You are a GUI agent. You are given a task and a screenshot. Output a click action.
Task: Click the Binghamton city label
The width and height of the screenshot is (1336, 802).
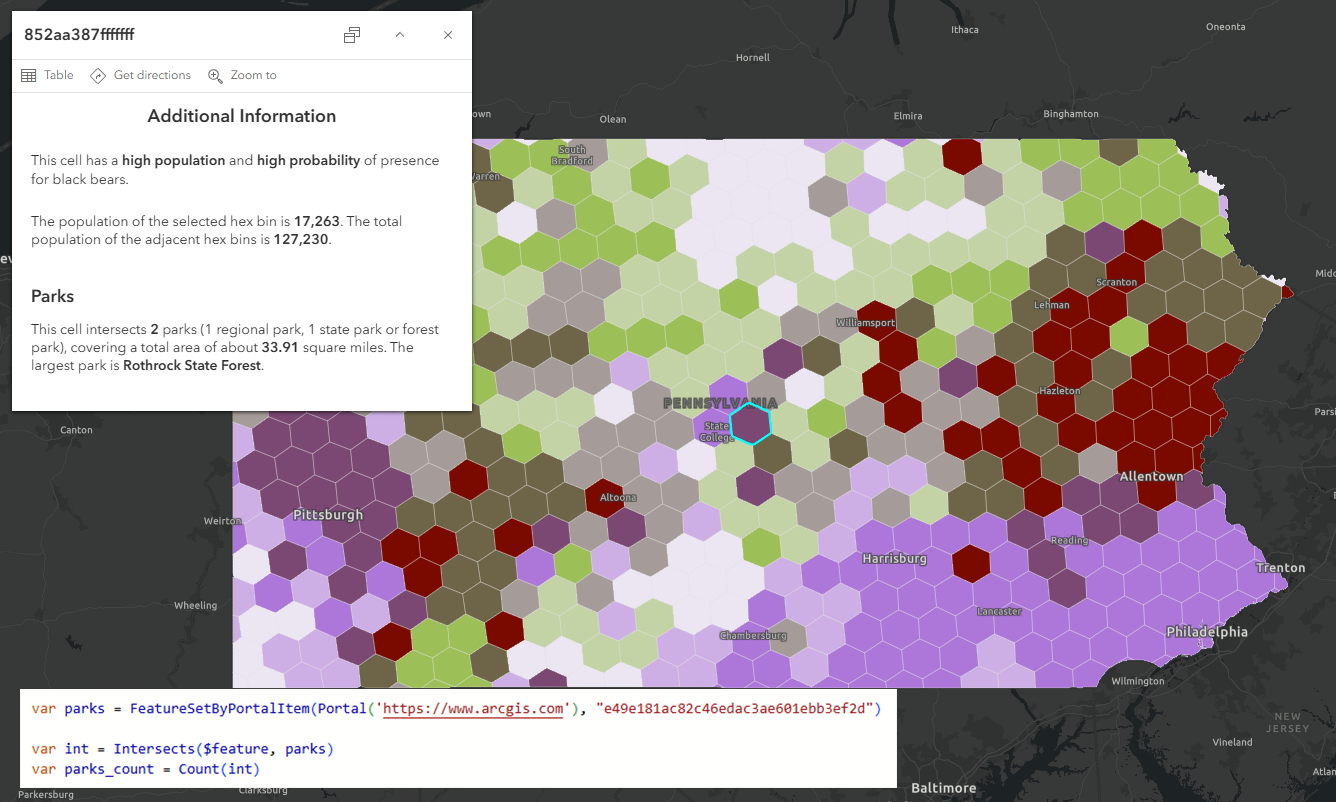coord(1070,114)
